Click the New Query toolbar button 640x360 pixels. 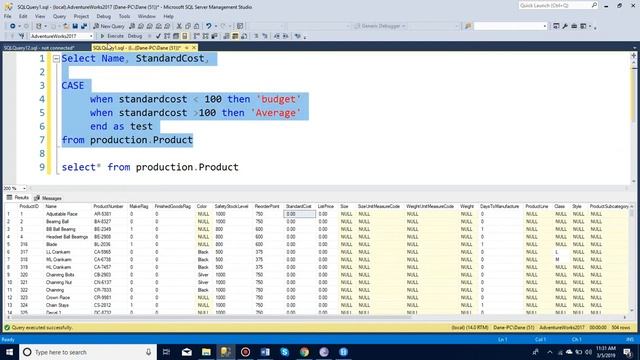coord(109,26)
